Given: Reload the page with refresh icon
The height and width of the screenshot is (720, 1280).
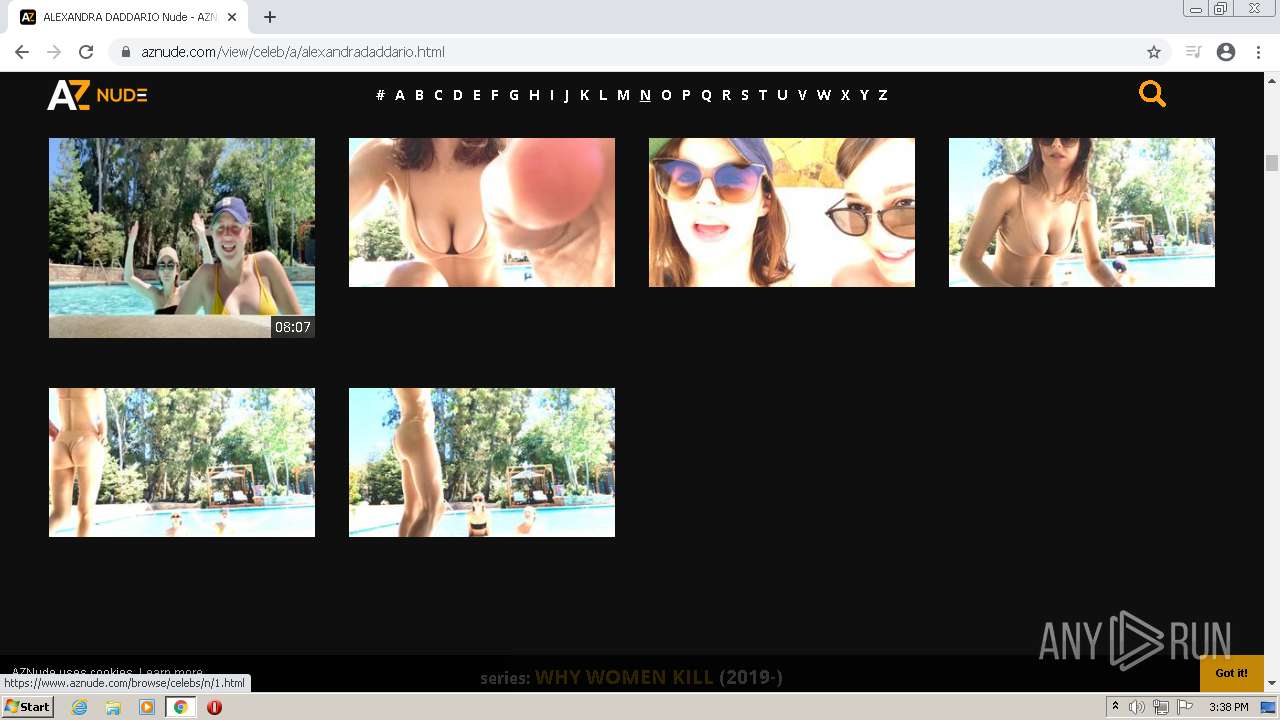Looking at the screenshot, I should click(x=86, y=52).
